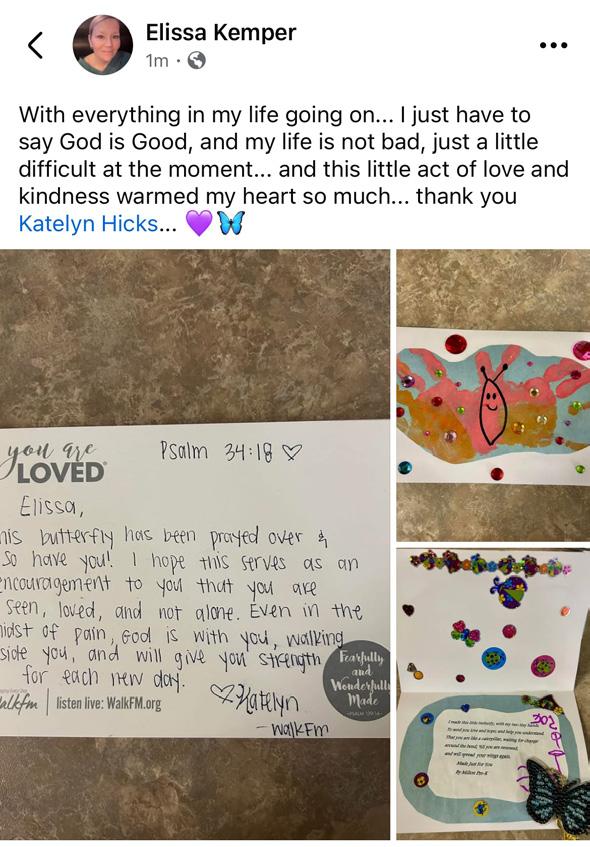Click the teal beaded butterfly on the card
Viewport: 590px width, 847px height.
558,795
